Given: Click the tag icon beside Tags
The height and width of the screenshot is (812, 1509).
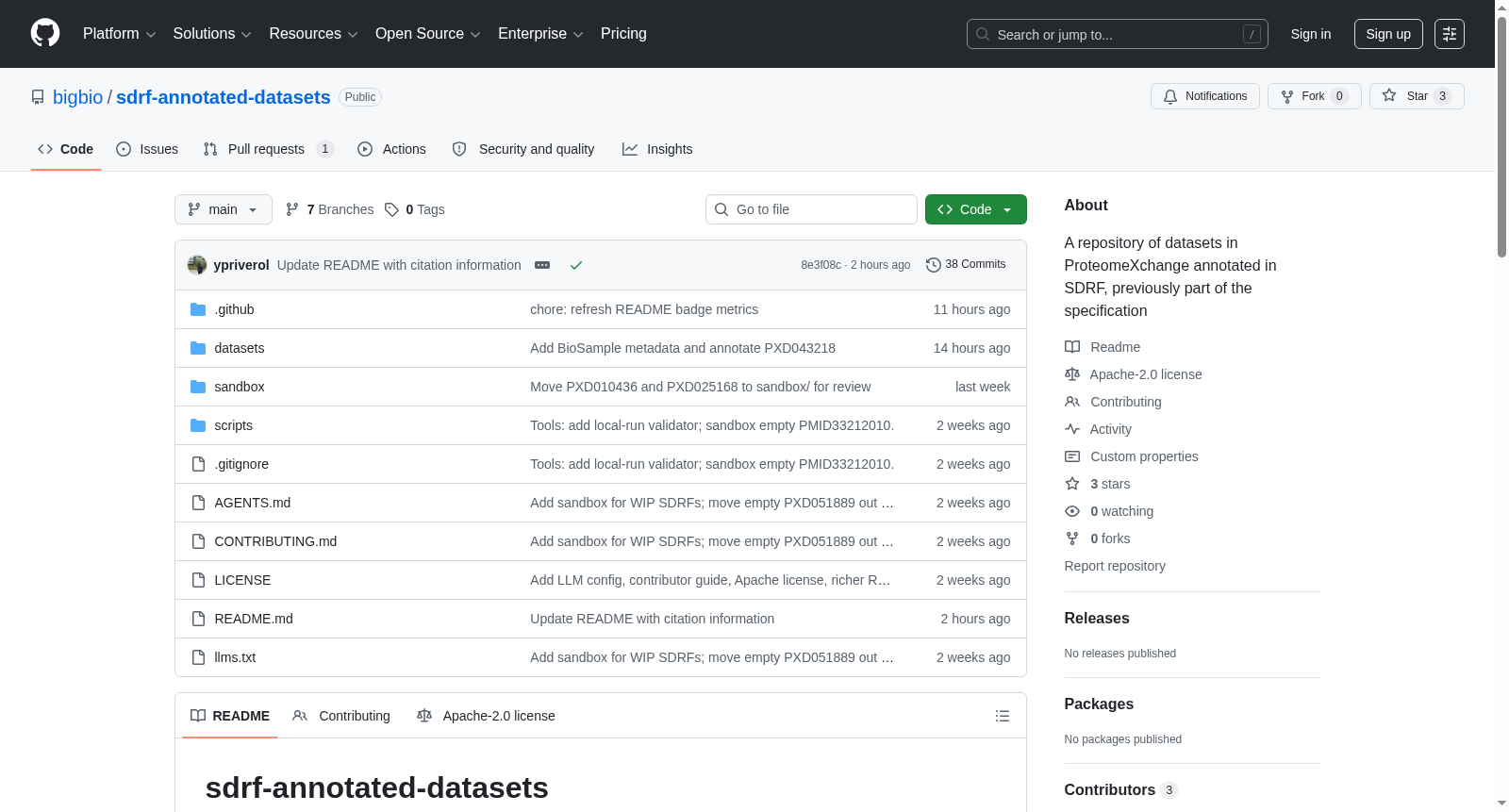Looking at the screenshot, I should 392,209.
